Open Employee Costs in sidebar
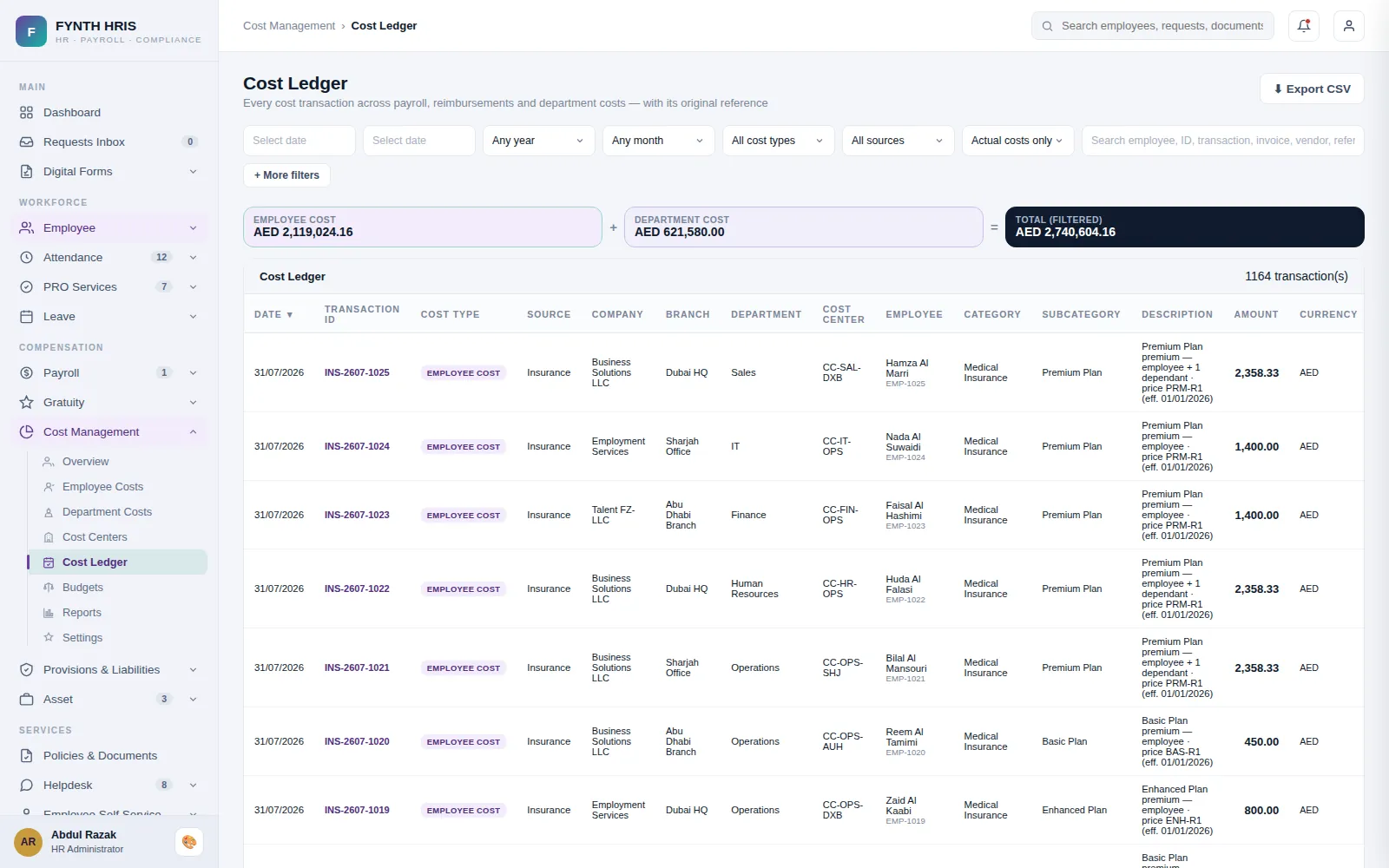 (x=116, y=487)
